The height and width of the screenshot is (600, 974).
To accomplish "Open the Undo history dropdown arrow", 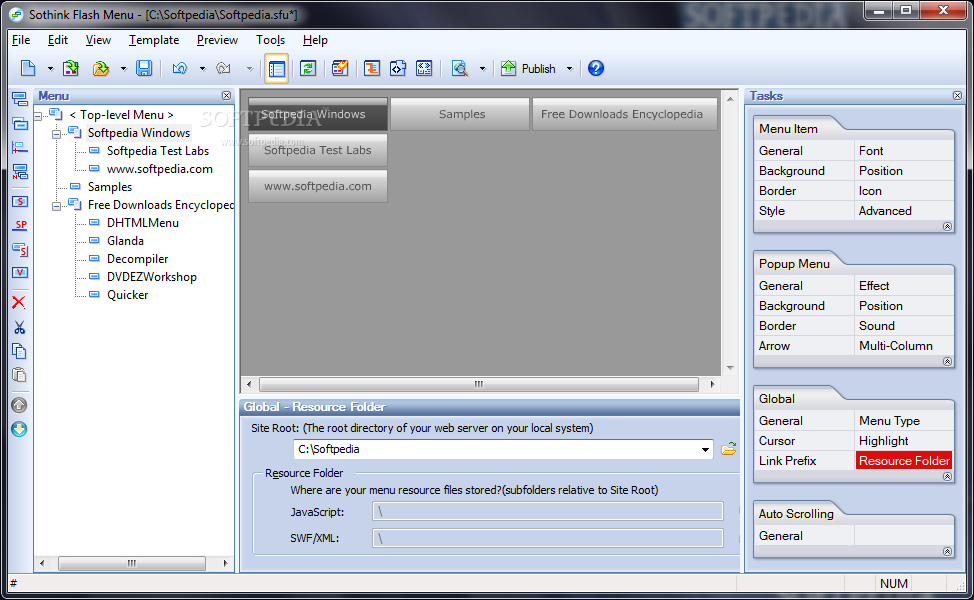I will click(202, 69).
